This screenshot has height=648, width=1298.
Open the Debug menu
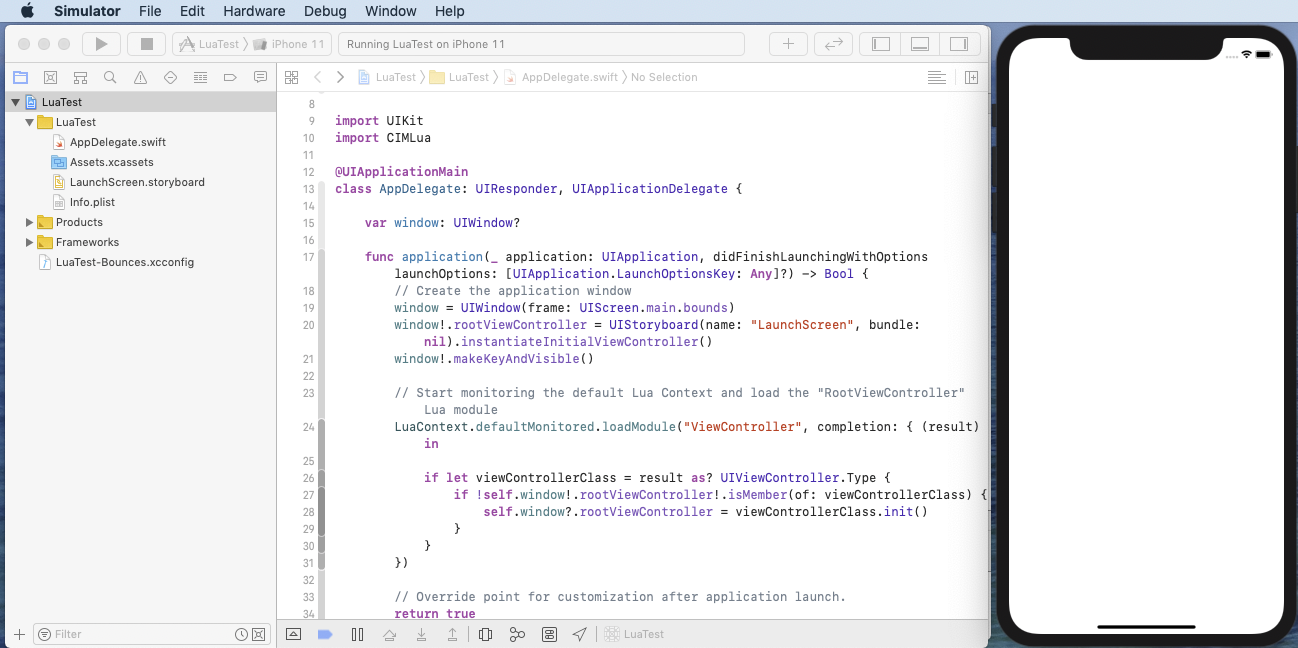pos(324,11)
